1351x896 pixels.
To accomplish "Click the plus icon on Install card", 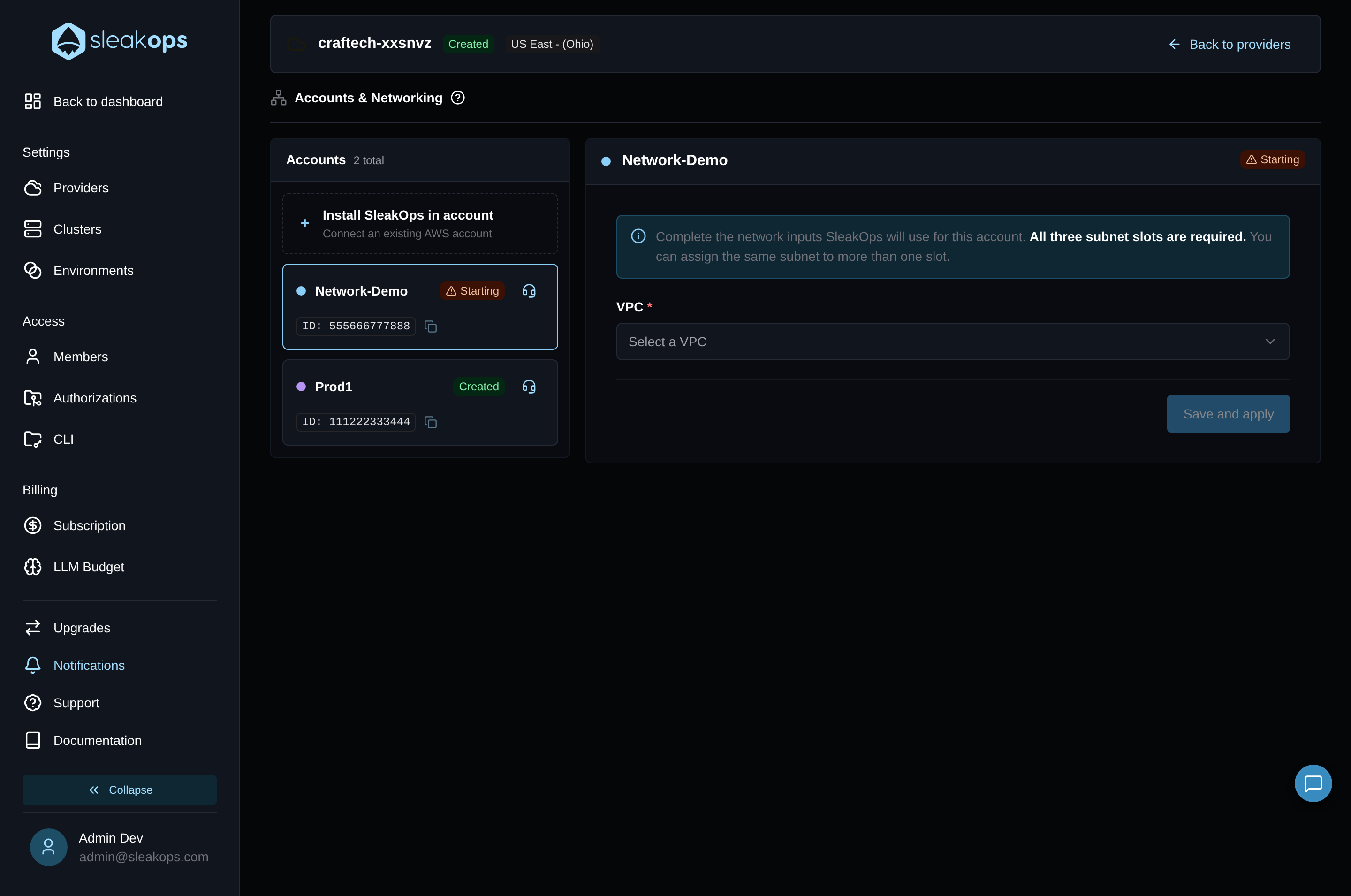I will 305,223.
